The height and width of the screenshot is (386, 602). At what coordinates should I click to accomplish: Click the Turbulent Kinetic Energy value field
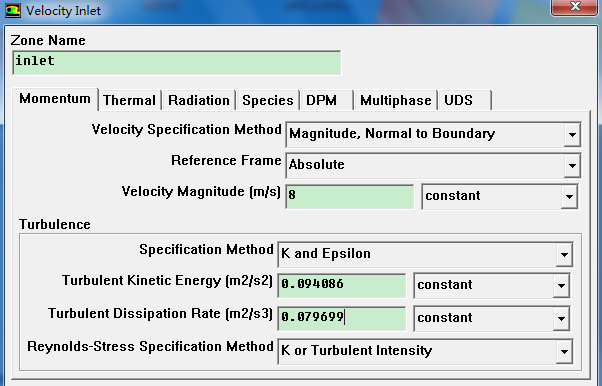[x=342, y=285]
